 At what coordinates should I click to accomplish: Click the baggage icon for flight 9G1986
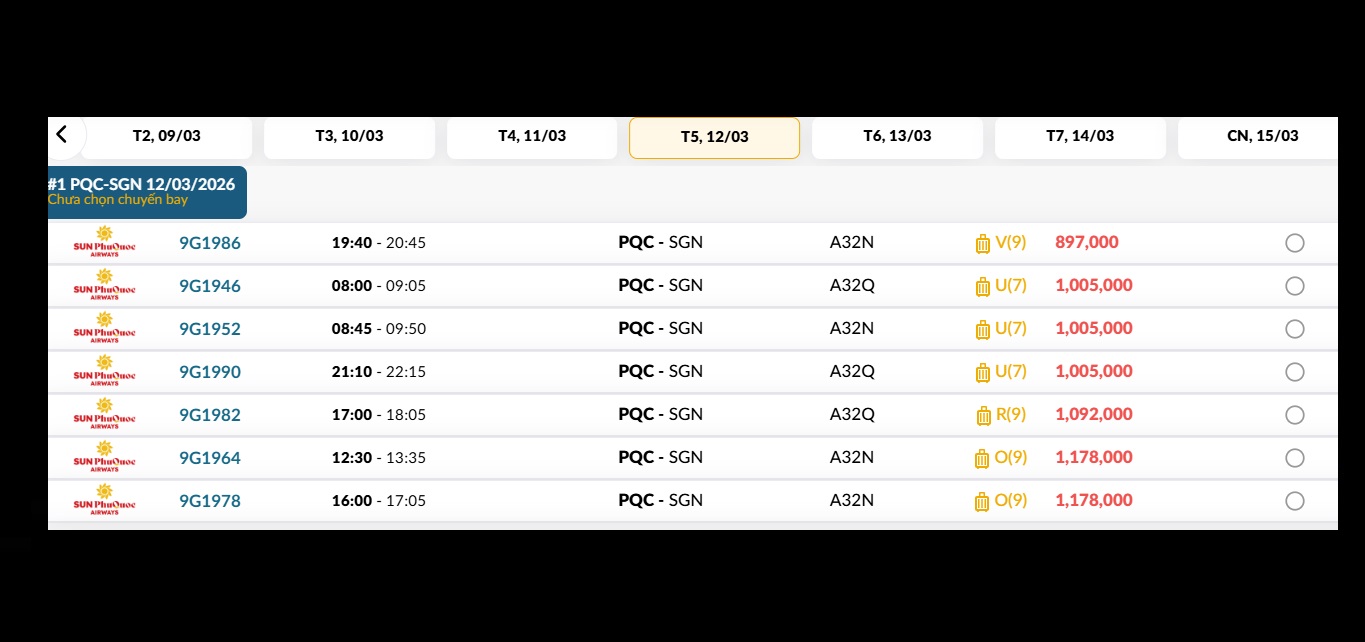tap(982, 243)
